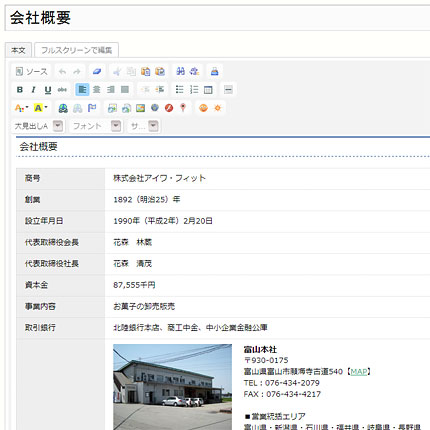Click the 事業内容 header cell
Viewport: 430px width, 430px height.
(x=61, y=307)
